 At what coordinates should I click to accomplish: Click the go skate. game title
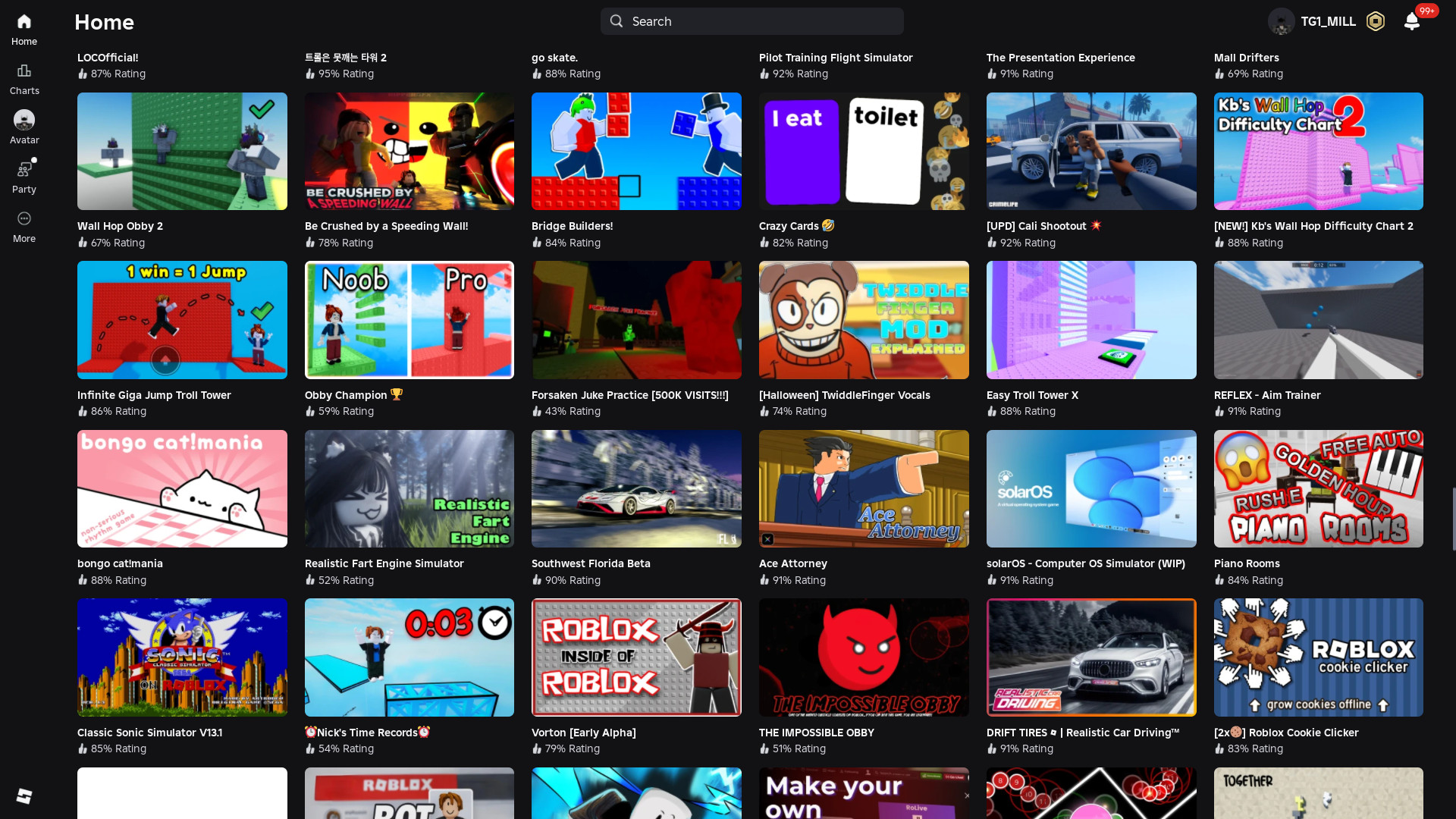pos(554,58)
